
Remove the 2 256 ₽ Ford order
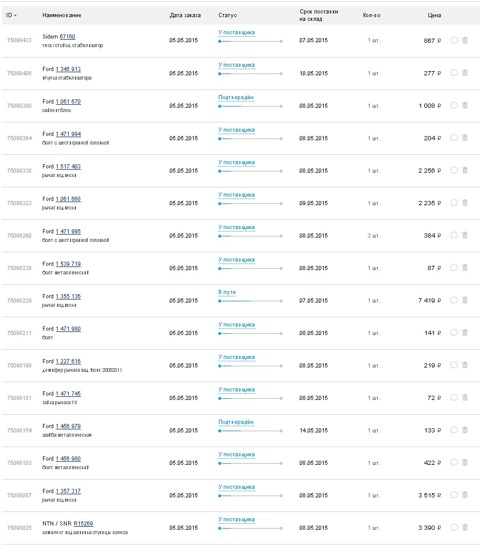click(x=465, y=170)
